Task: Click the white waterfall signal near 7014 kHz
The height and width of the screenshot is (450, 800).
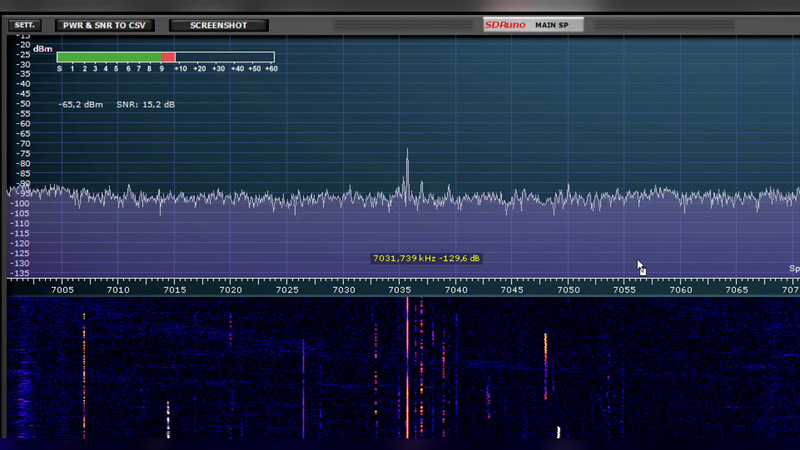Action: (168, 412)
